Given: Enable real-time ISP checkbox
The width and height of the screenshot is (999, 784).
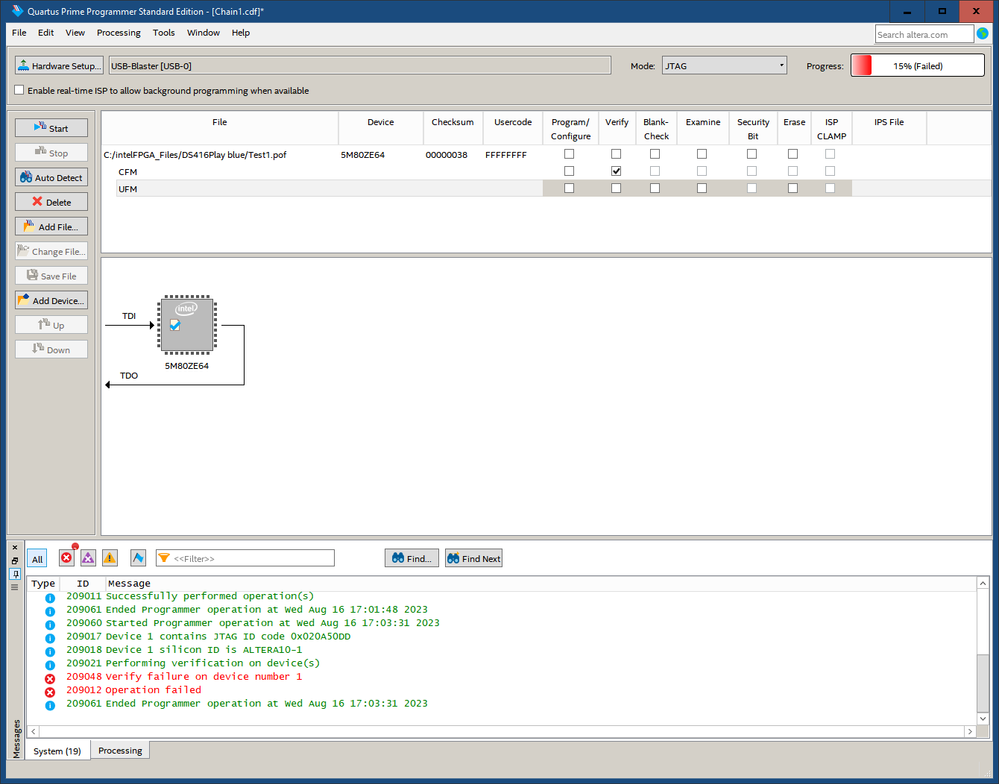Looking at the screenshot, I should click(x=19, y=90).
